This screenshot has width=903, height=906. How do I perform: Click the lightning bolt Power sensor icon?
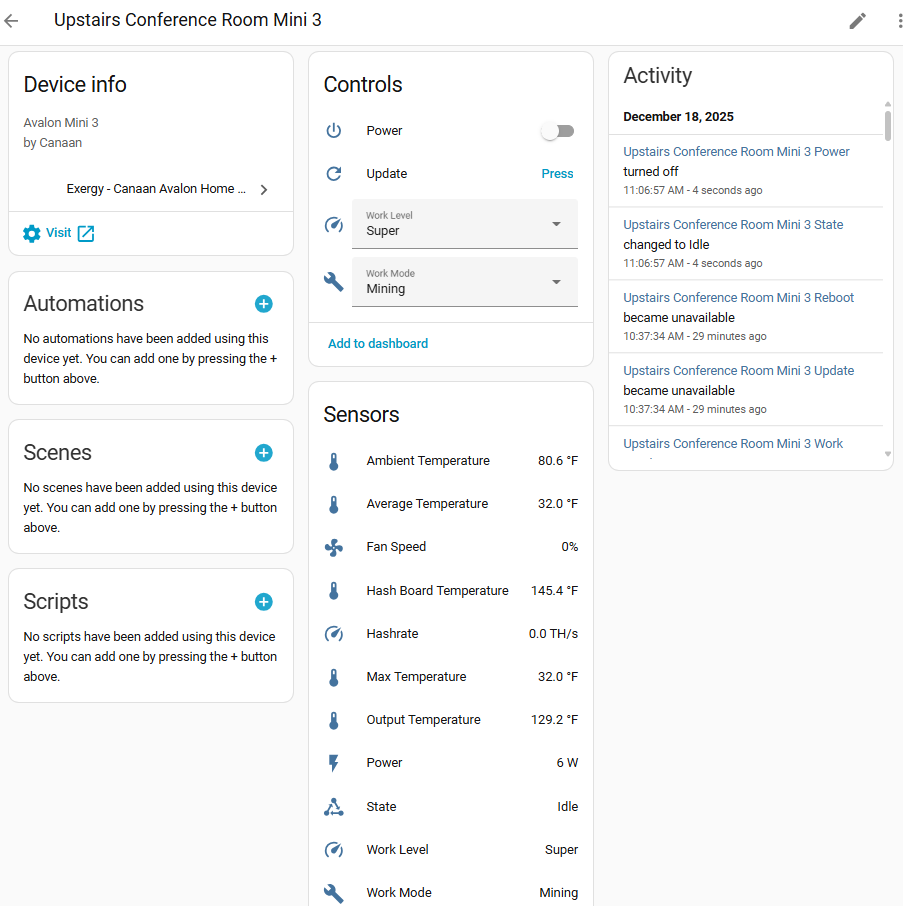333,763
